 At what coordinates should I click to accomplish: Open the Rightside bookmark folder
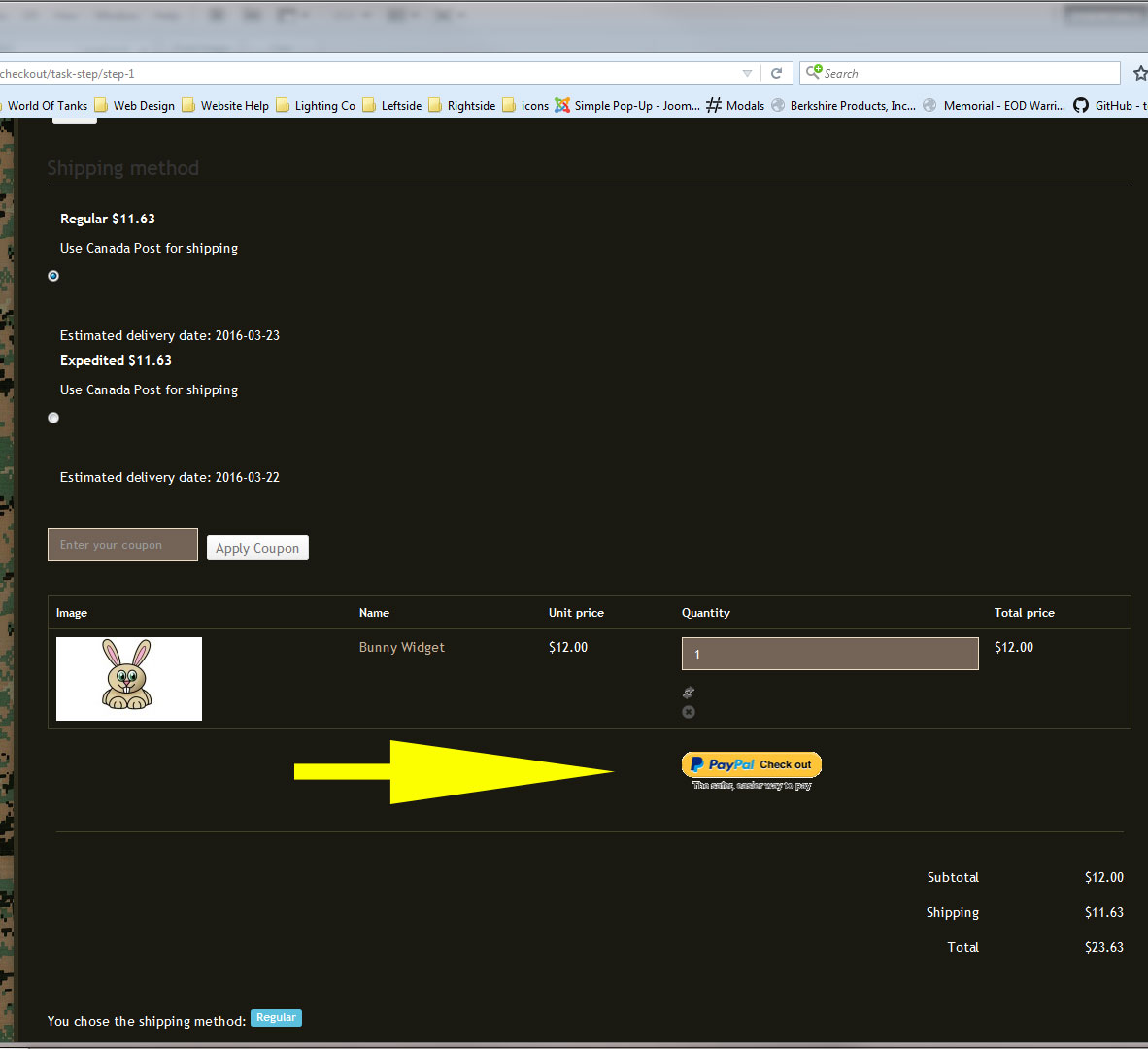point(462,106)
